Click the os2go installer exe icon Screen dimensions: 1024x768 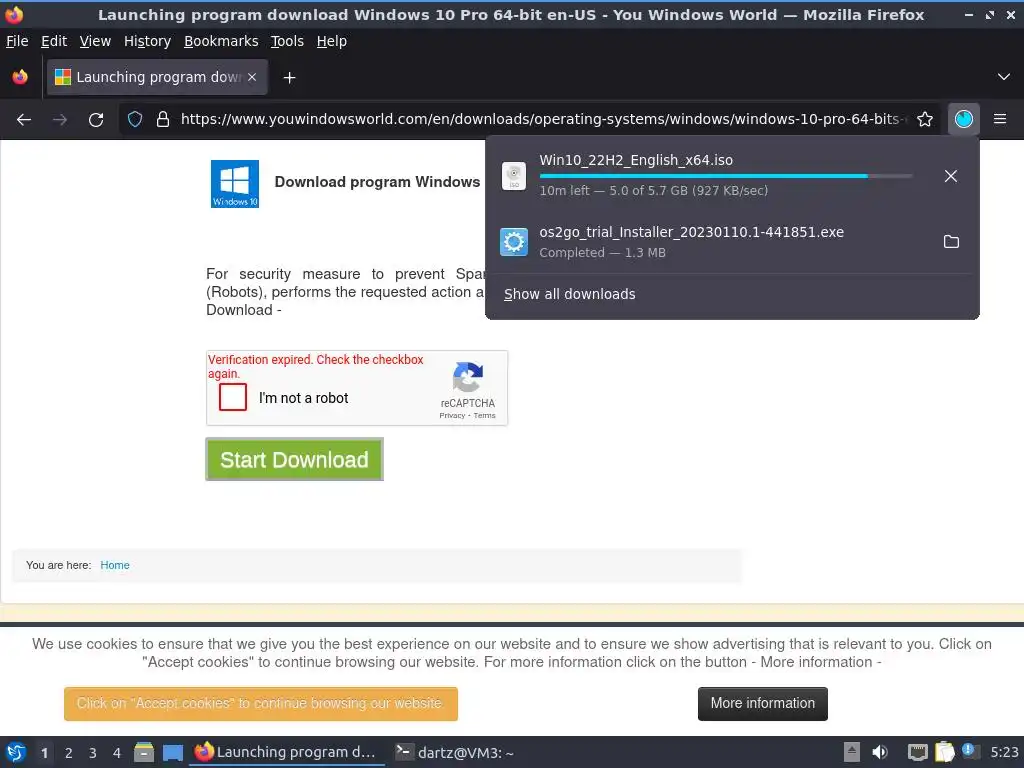point(514,242)
